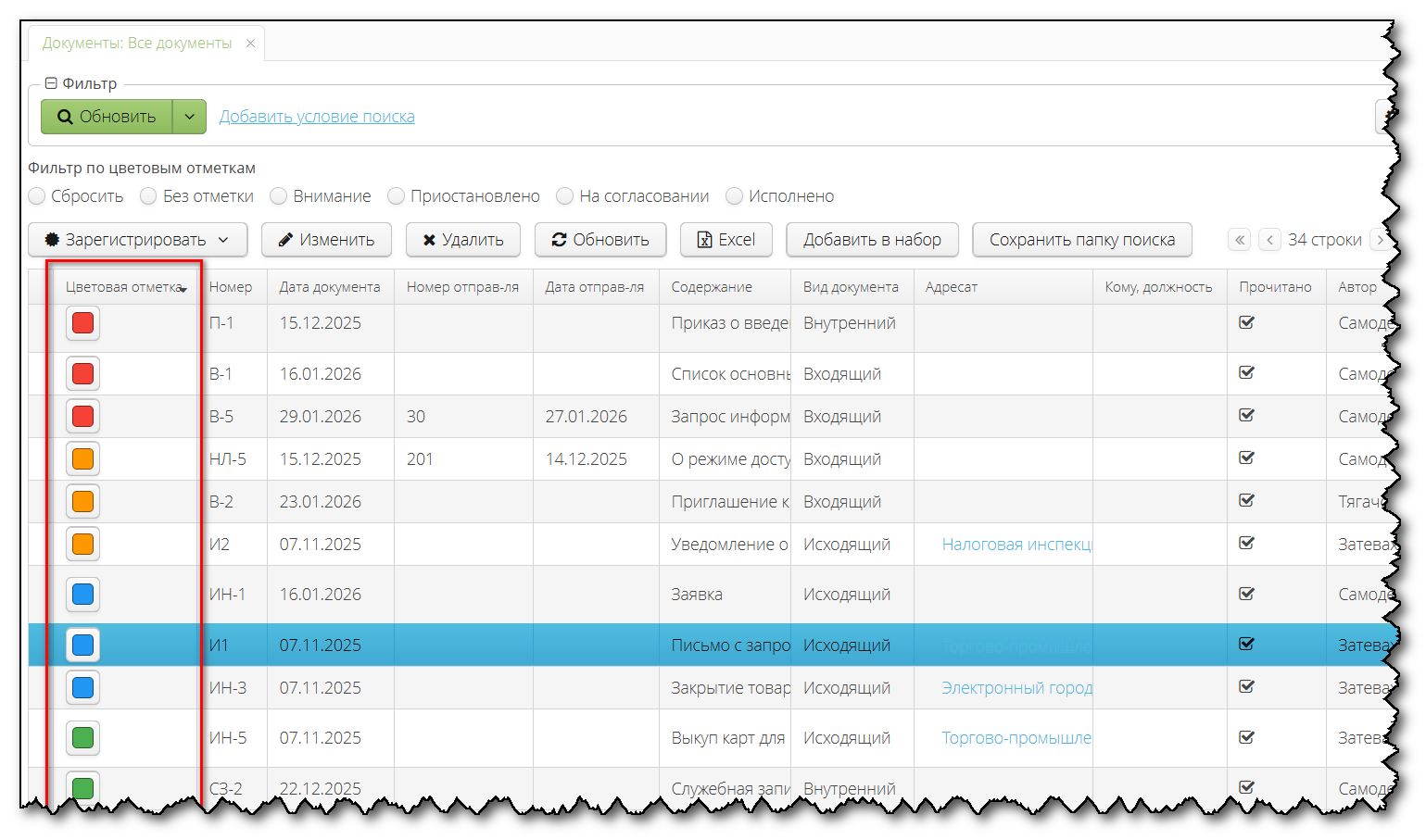Click the green Обновить search button
This screenshot has width=1426, height=840.
point(107,117)
